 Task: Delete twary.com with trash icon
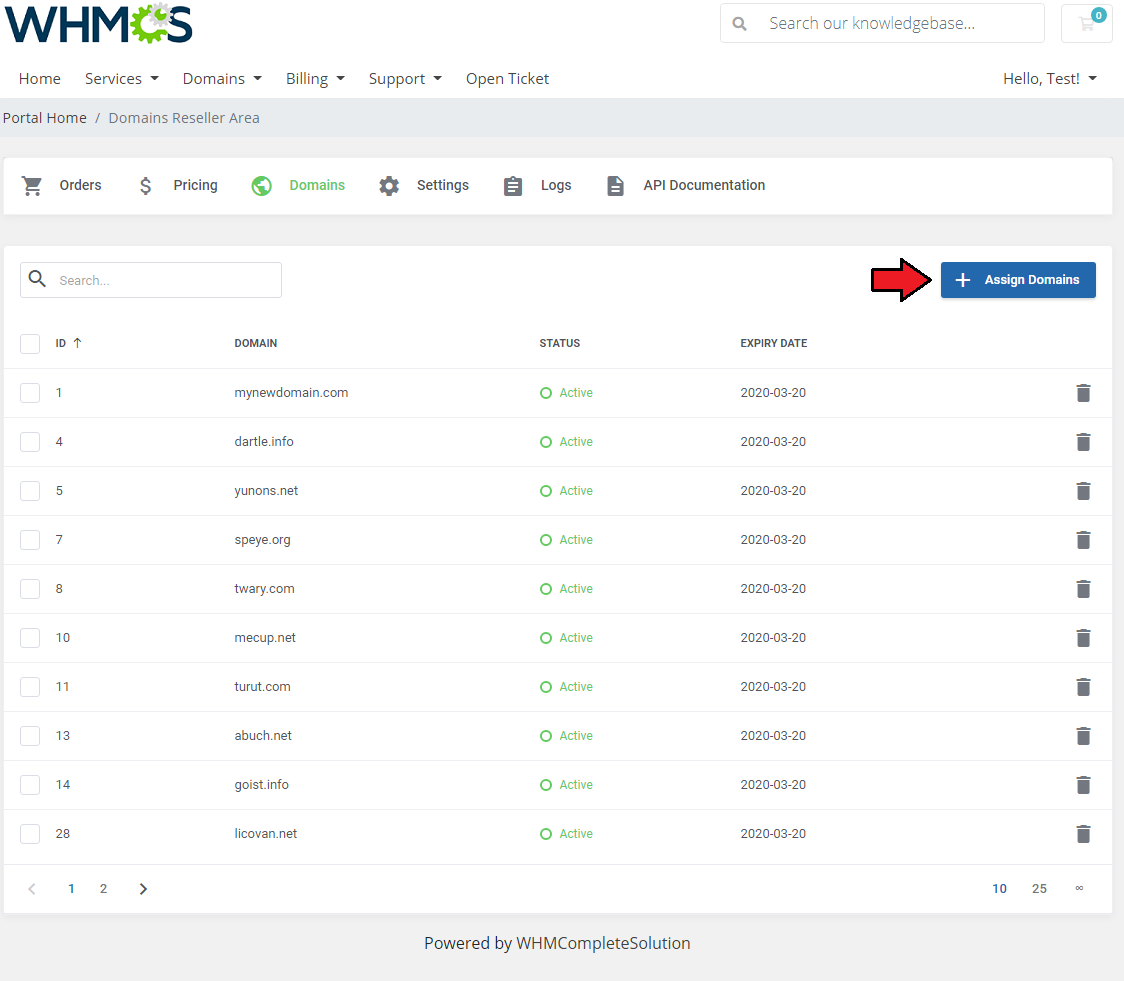click(x=1083, y=589)
